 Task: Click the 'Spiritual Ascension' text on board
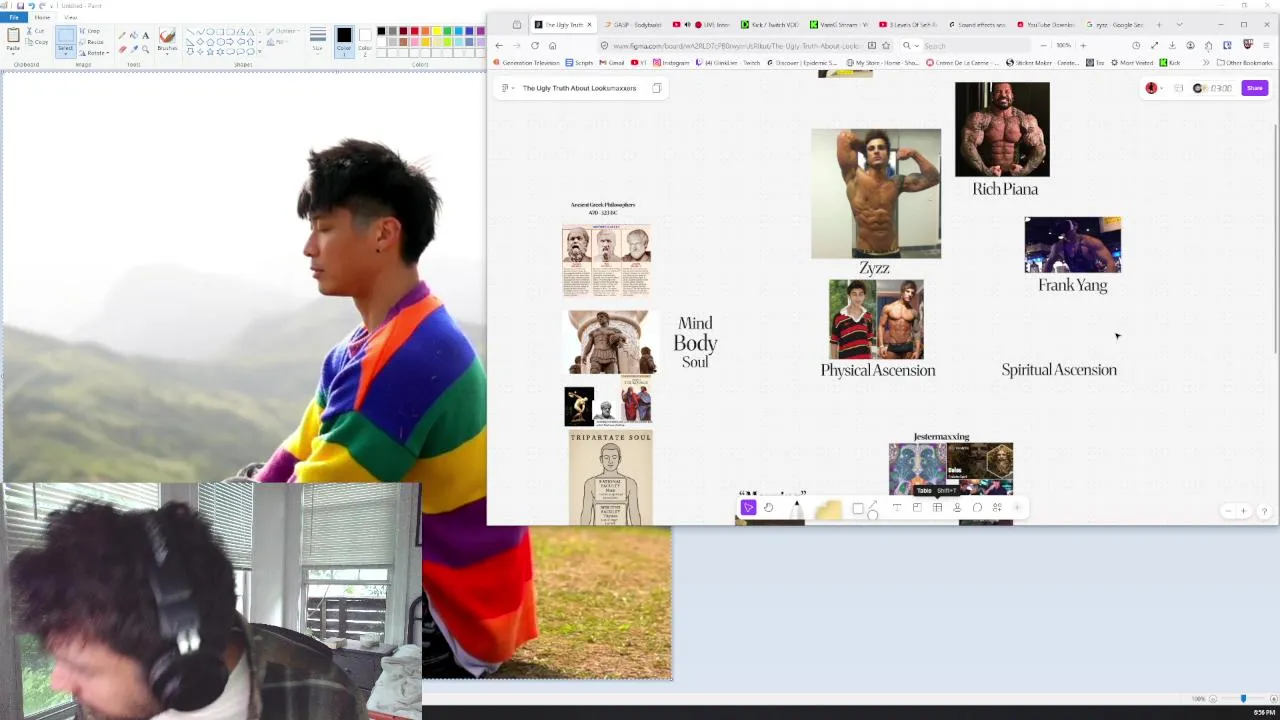1059,370
